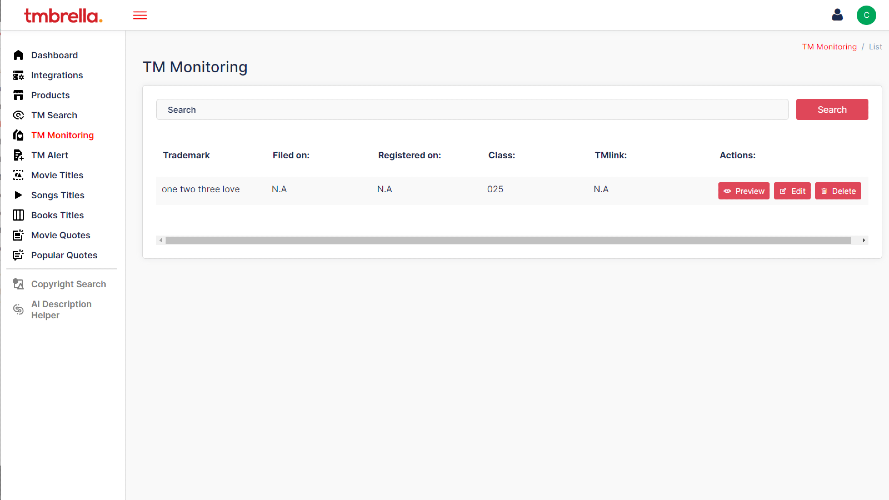Click the green C avatar

[866, 15]
